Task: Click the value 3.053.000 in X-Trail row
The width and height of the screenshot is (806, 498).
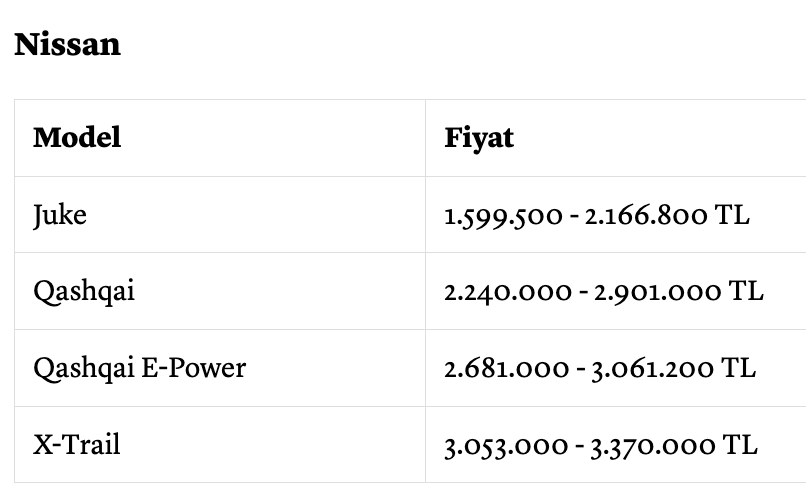Action: point(506,446)
